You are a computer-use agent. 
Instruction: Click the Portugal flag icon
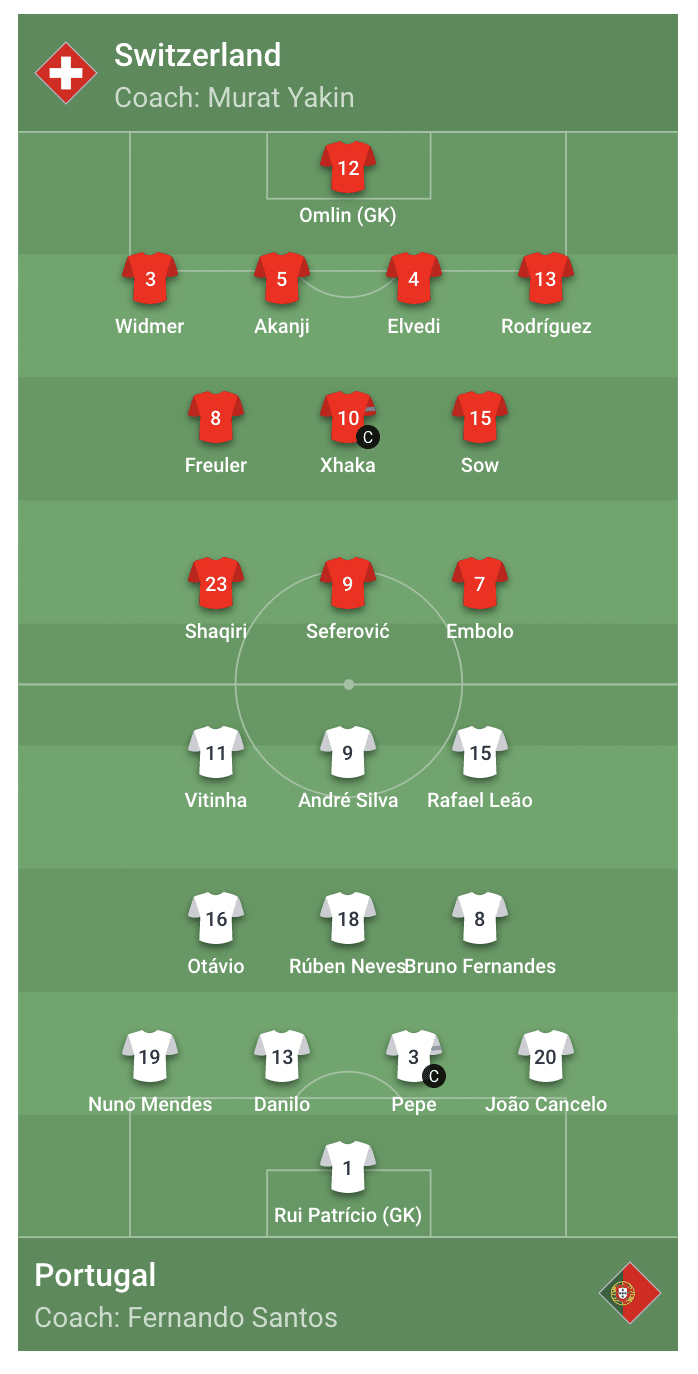click(x=630, y=1293)
